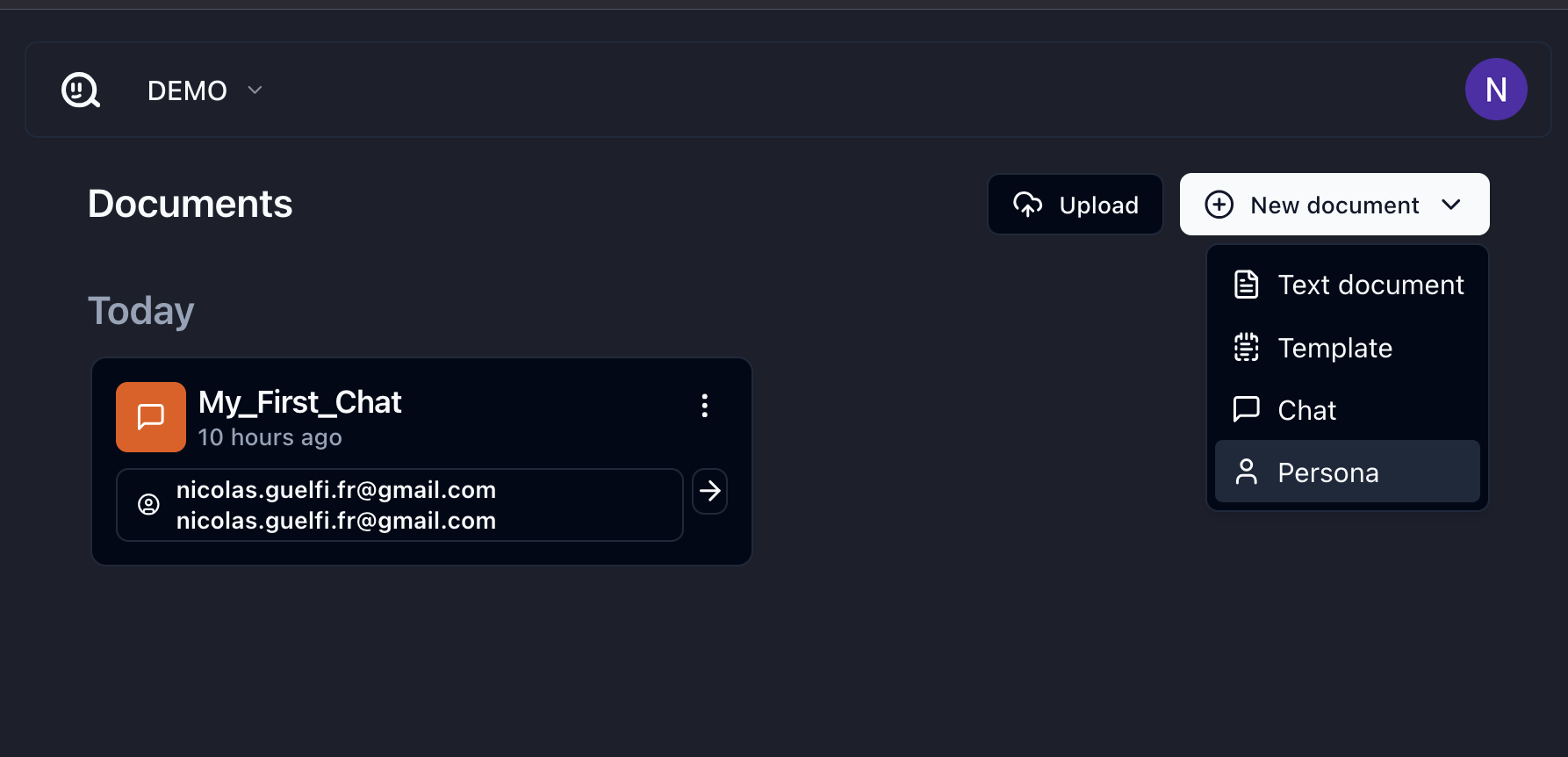Click the nicolas.guelfi.fr@gmail.com participant field
The image size is (1568, 757).
[x=399, y=505]
